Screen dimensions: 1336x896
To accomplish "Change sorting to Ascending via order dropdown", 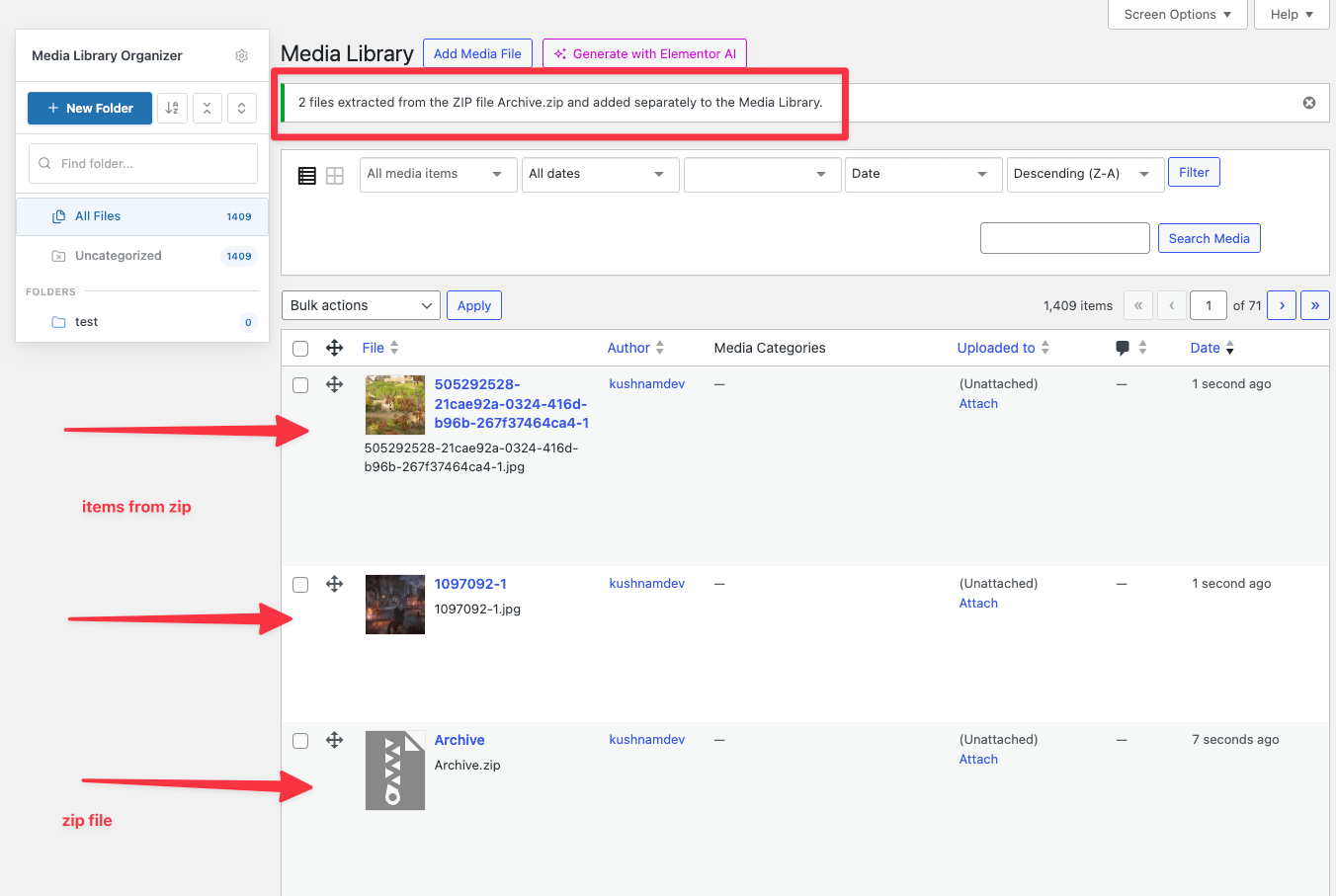I will 1085,174.
